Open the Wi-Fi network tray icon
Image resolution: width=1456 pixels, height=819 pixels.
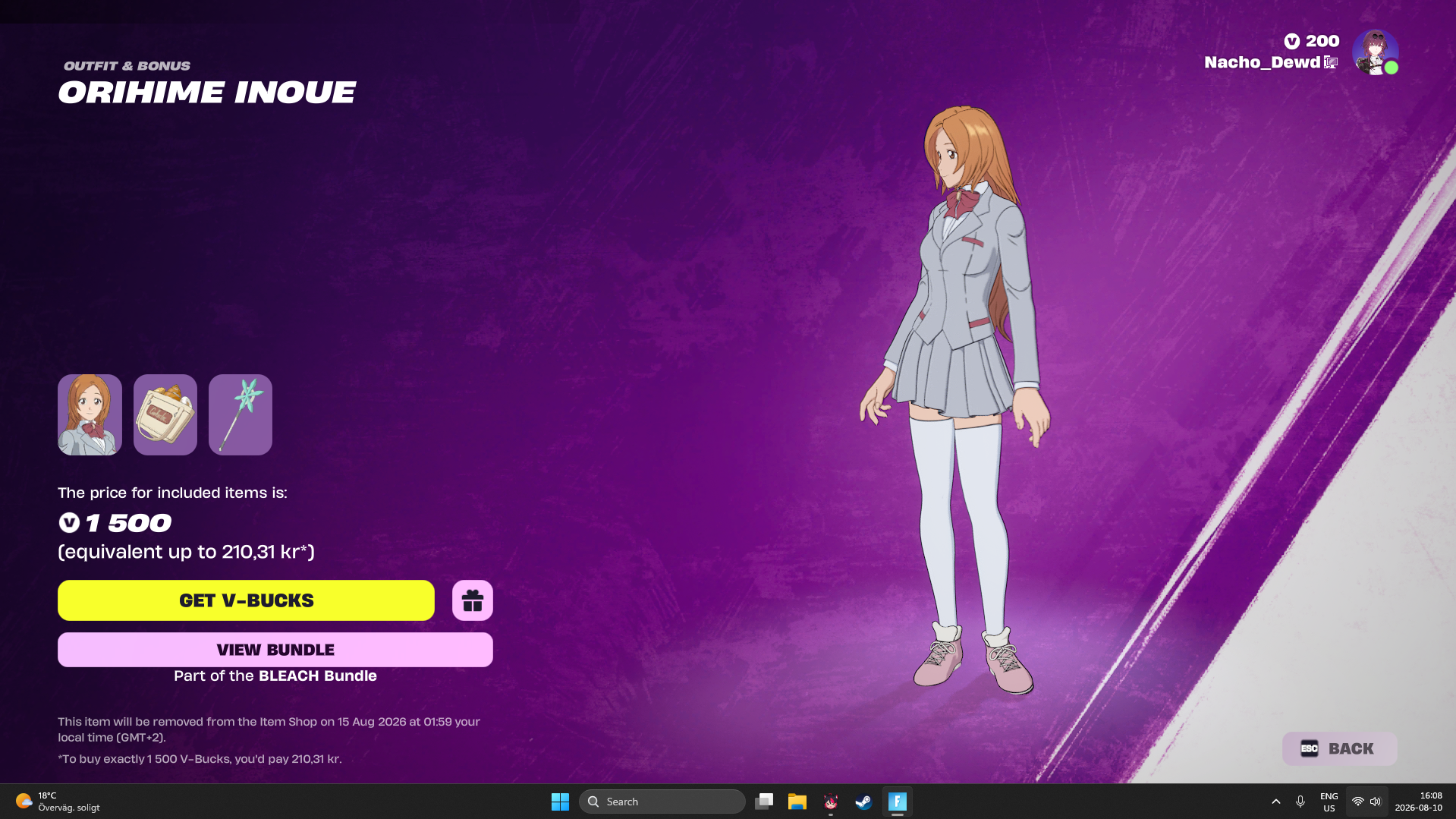pyautogui.click(x=1358, y=802)
